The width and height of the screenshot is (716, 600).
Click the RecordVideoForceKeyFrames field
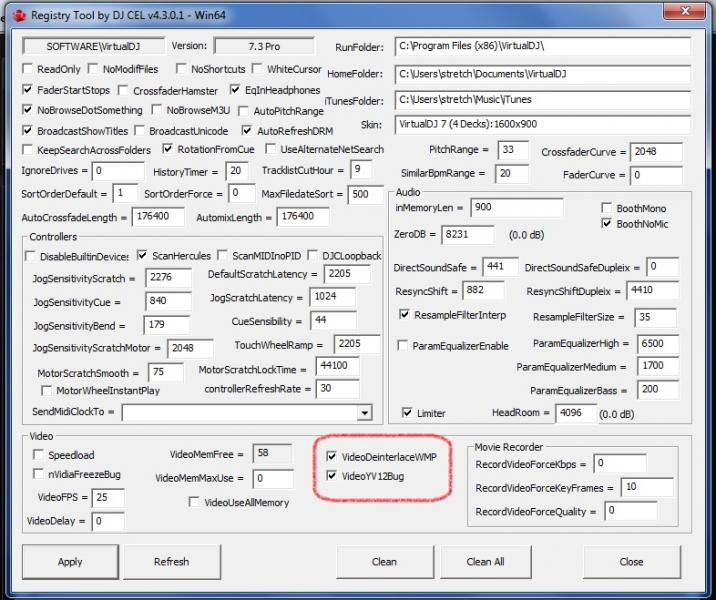[647, 487]
